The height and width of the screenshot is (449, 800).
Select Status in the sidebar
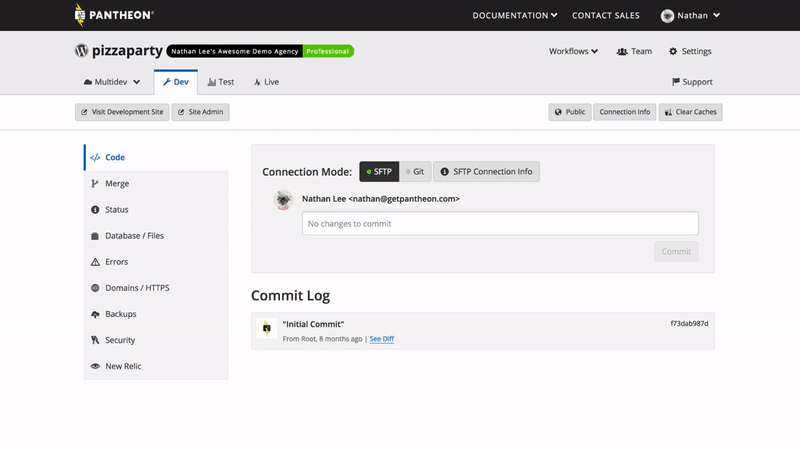tap(156, 209)
